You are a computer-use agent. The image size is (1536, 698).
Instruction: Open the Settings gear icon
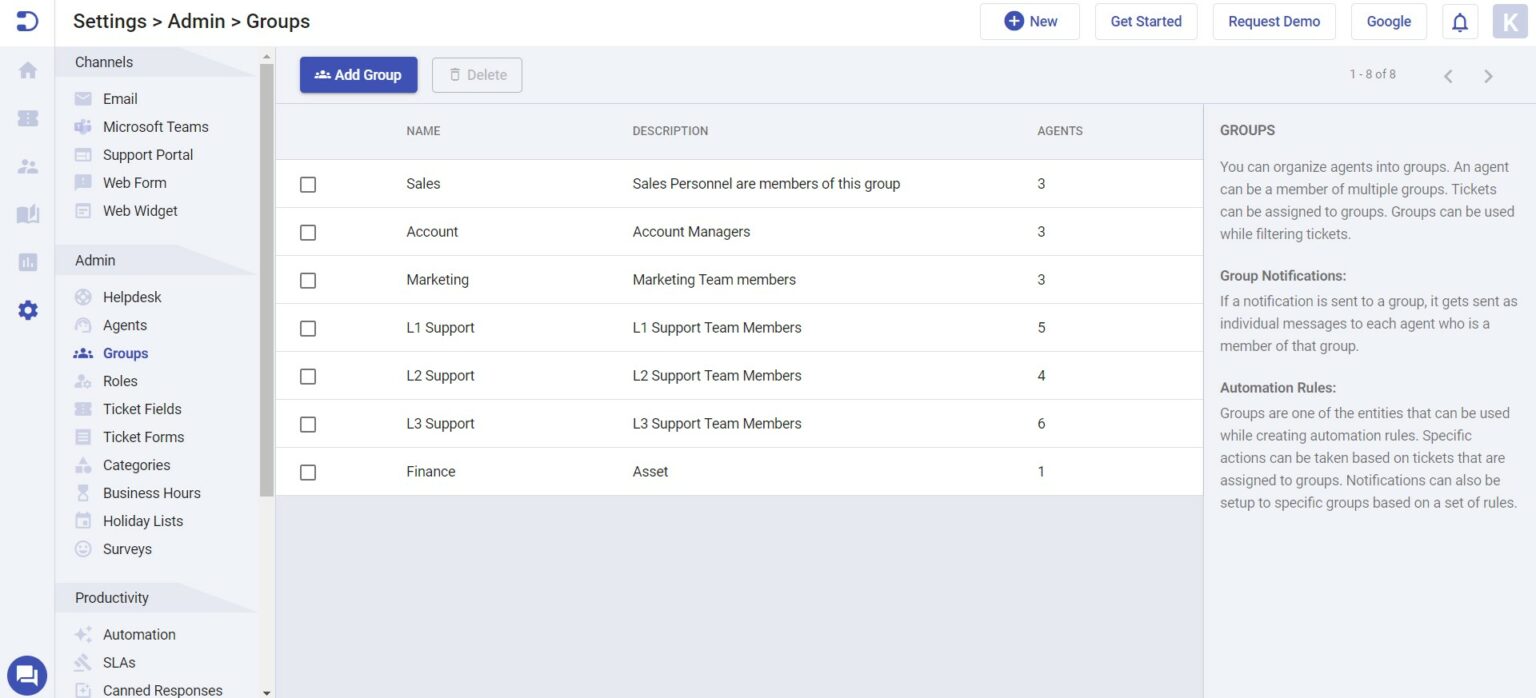point(27,310)
